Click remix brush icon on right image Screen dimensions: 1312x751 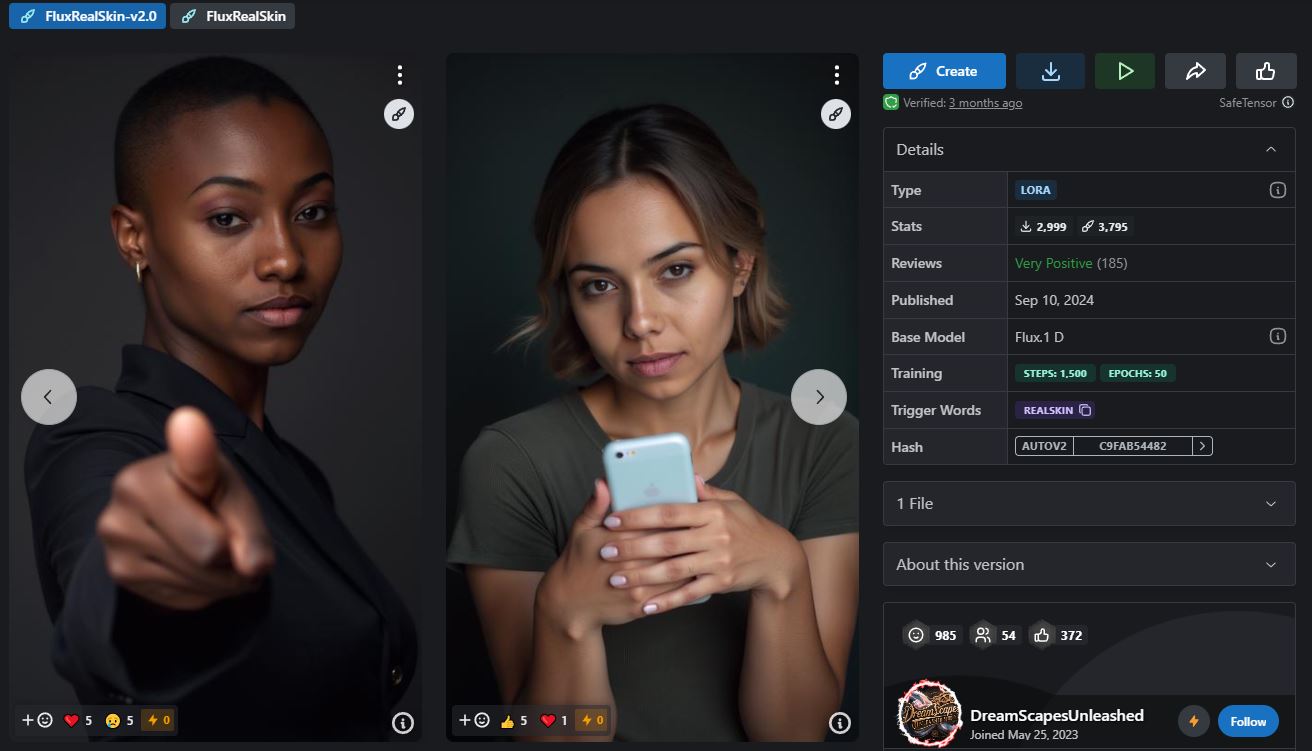pos(835,114)
